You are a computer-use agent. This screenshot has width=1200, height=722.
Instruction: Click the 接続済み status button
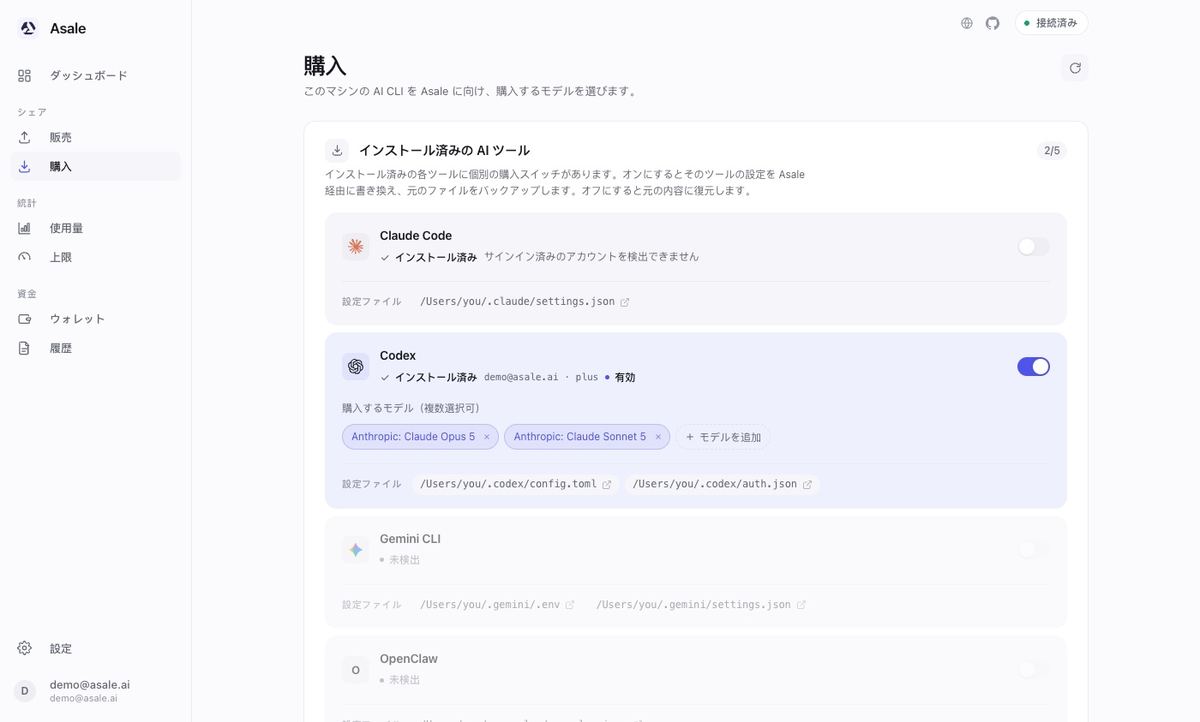click(x=1051, y=23)
